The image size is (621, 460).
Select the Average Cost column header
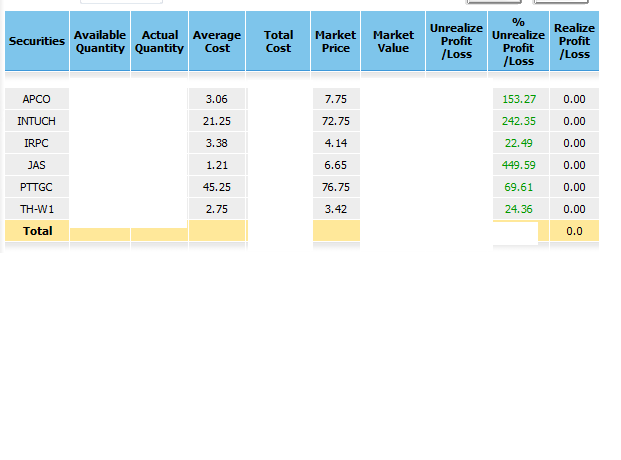coord(217,41)
